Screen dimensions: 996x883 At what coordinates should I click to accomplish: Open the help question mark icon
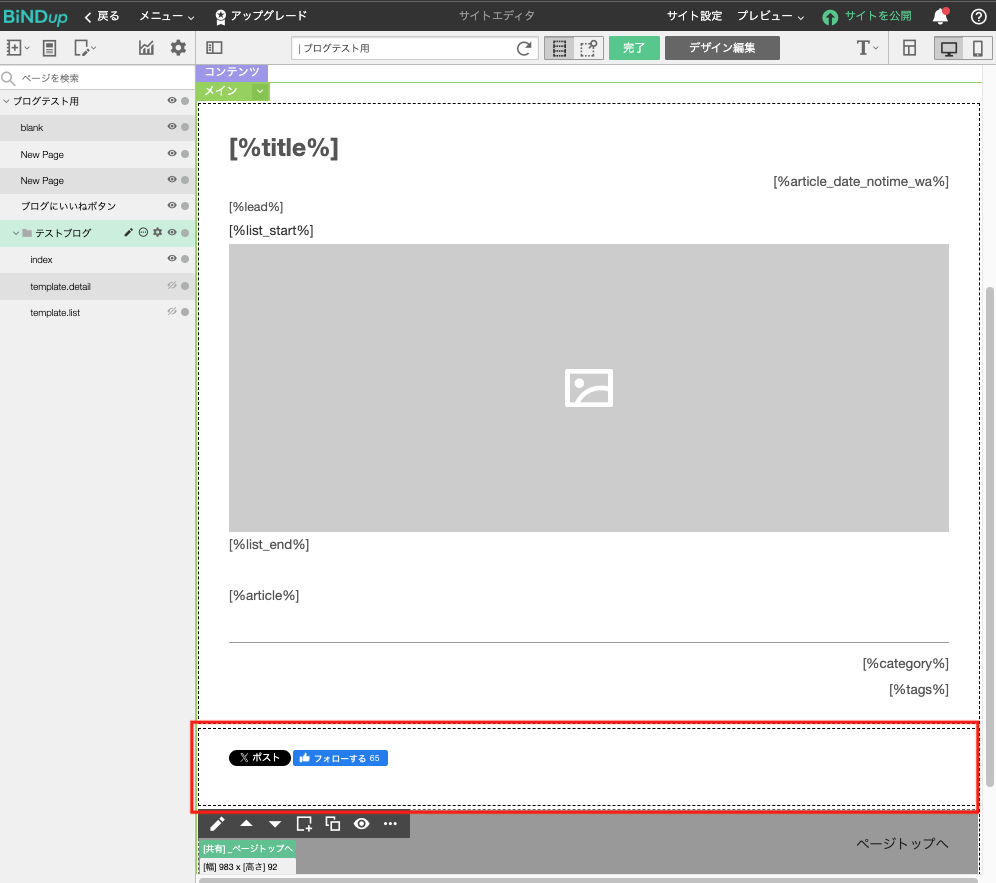click(x=979, y=17)
